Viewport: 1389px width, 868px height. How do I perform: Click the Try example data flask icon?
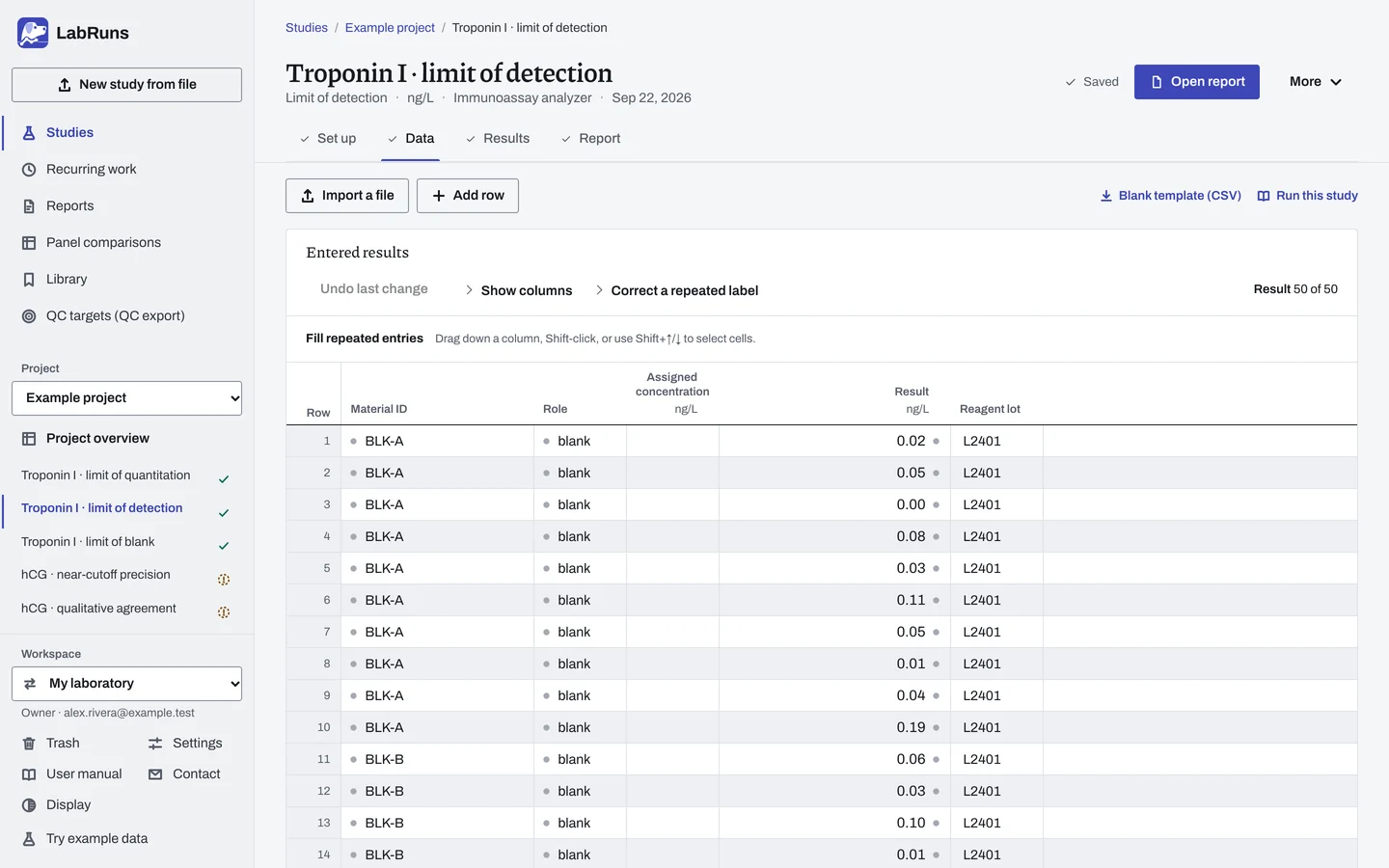[x=29, y=839]
